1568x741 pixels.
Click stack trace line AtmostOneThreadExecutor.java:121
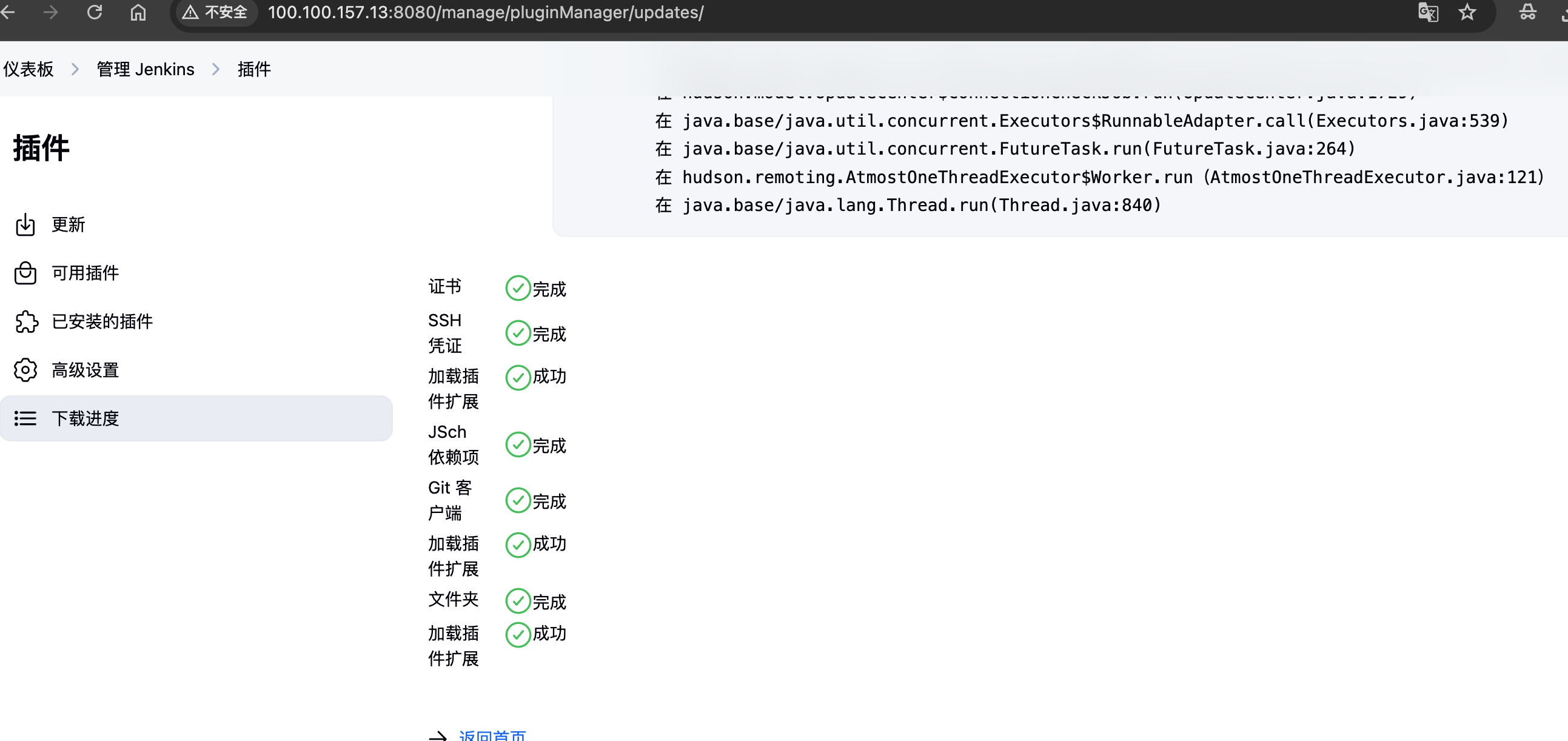pos(1099,177)
